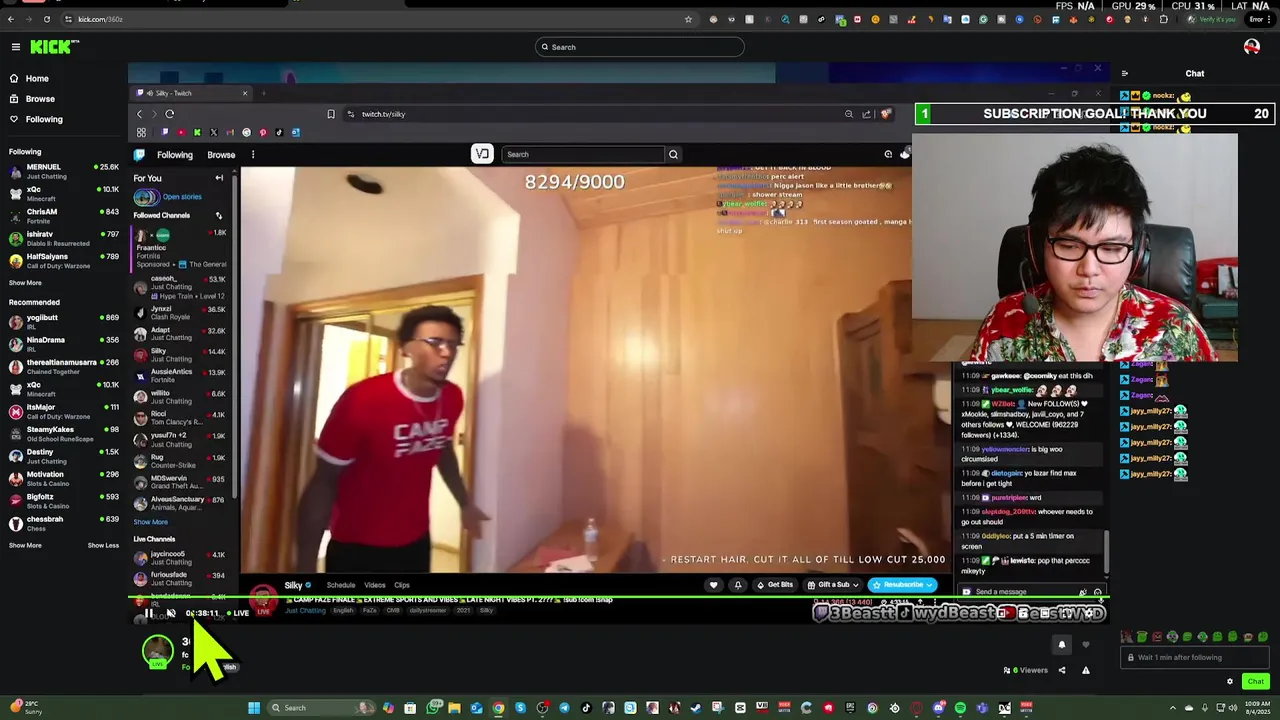Click the Resubscribe button
Image resolution: width=1280 pixels, height=720 pixels.
[x=902, y=585]
